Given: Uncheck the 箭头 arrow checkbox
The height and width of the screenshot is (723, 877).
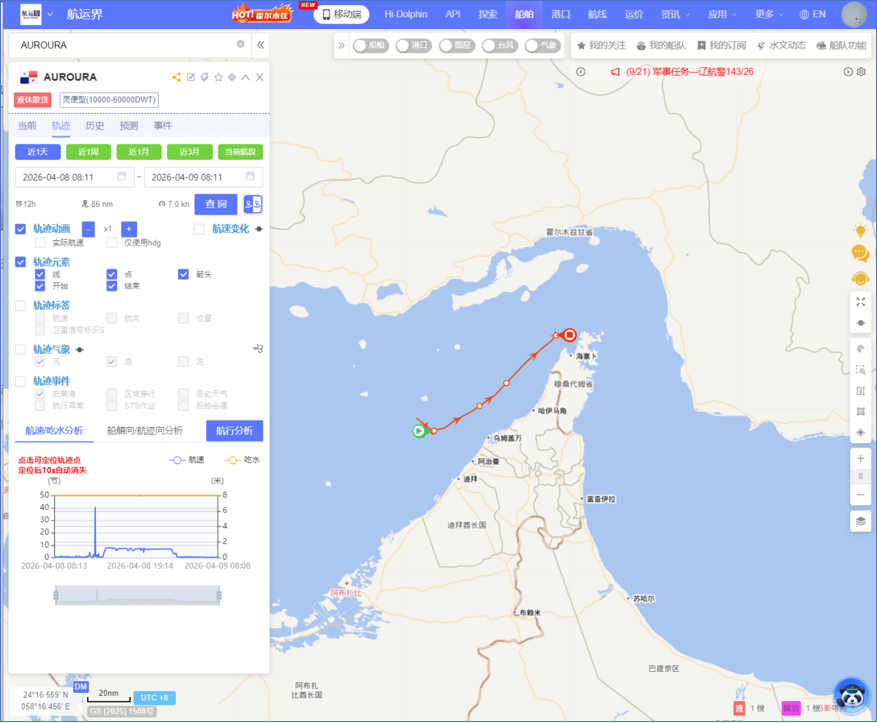Looking at the screenshot, I should pos(184,274).
